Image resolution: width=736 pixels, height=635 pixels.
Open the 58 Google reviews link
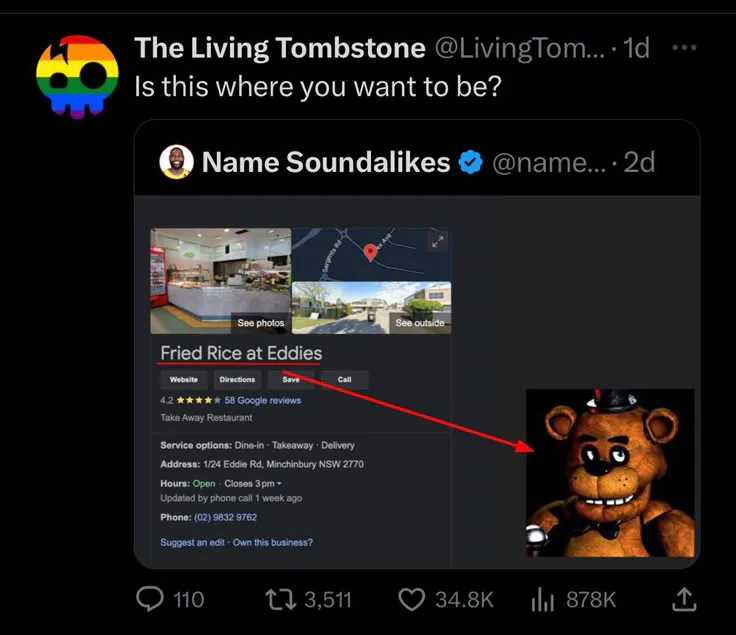point(262,400)
